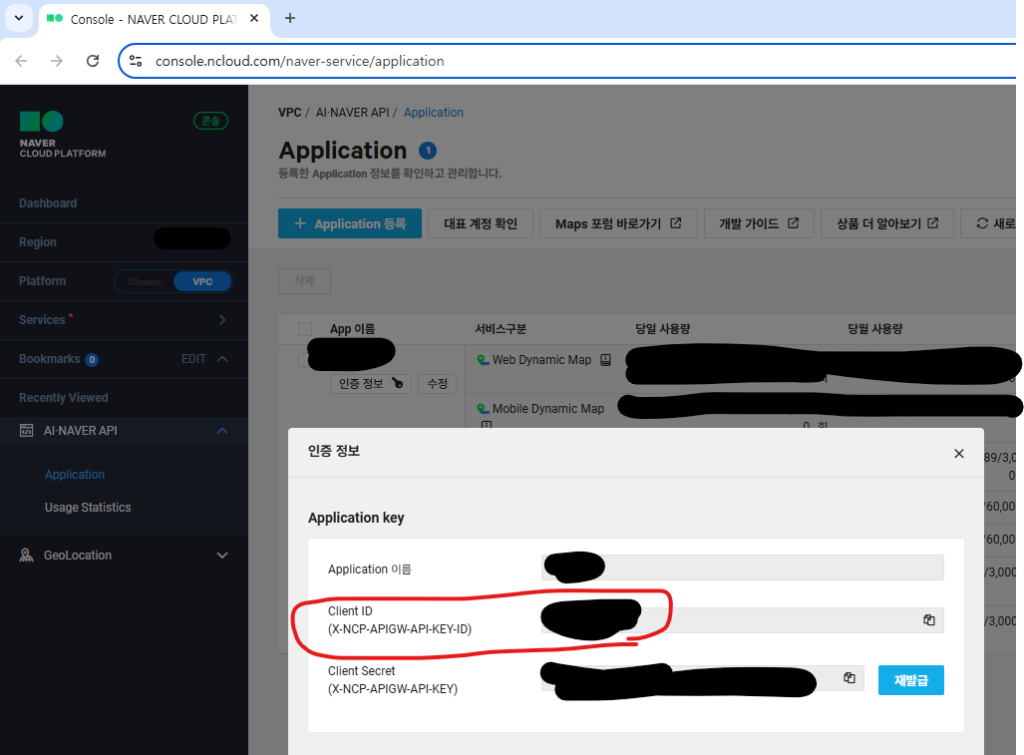This screenshot has height=755, width=1024.
Task: Click EDIT next to Bookmarks
Action: (193, 359)
